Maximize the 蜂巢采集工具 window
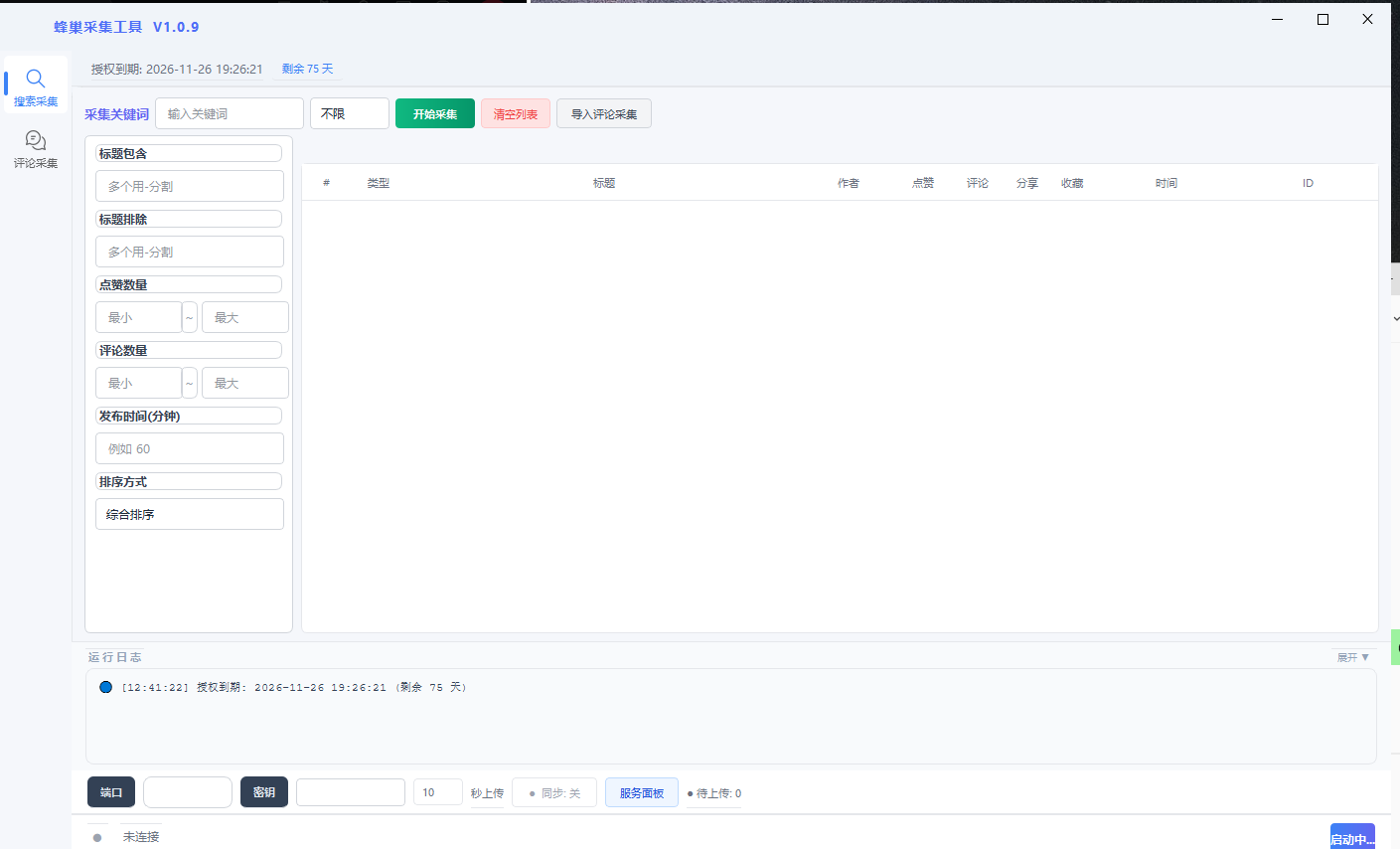The image size is (1400, 849). [1322, 19]
